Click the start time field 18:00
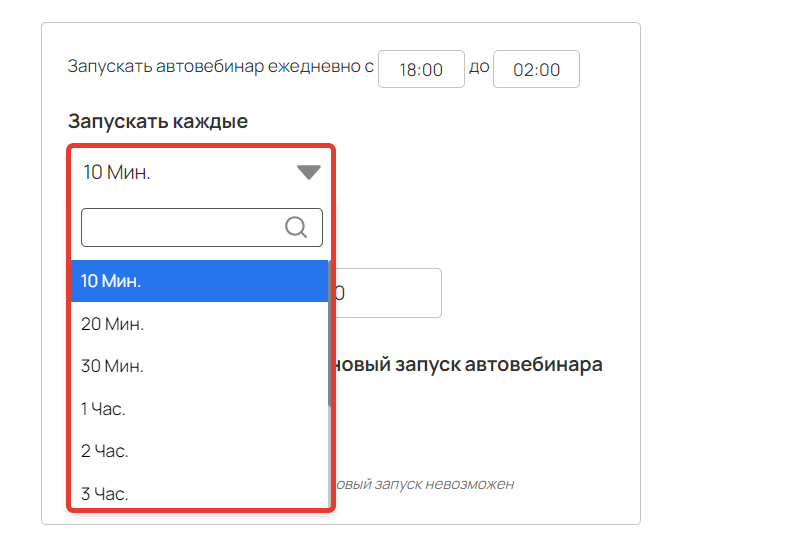Image resolution: width=803 pixels, height=536 pixels. [x=421, y=69]
